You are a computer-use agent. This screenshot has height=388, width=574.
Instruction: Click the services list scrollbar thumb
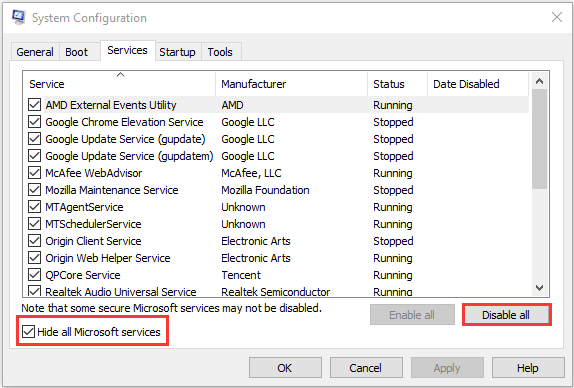click(539, 139)
